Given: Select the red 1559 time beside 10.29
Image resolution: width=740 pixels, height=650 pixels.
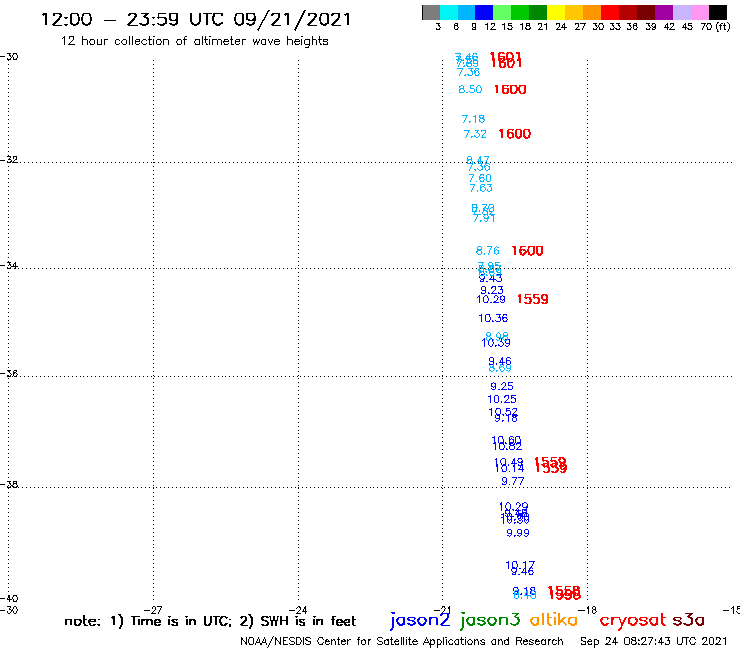Looking at the screenshot, I should [x=533, y=299].
